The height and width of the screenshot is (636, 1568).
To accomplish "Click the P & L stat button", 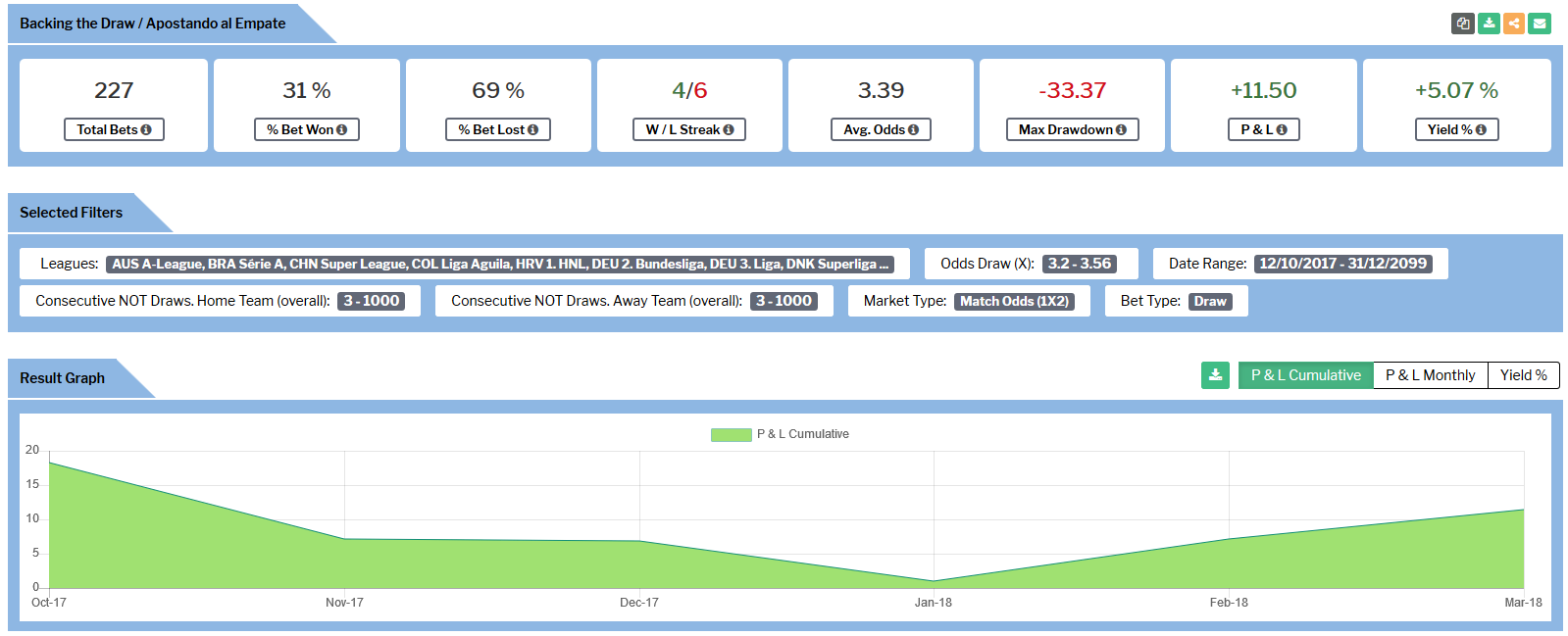I will pos(1263,129).
